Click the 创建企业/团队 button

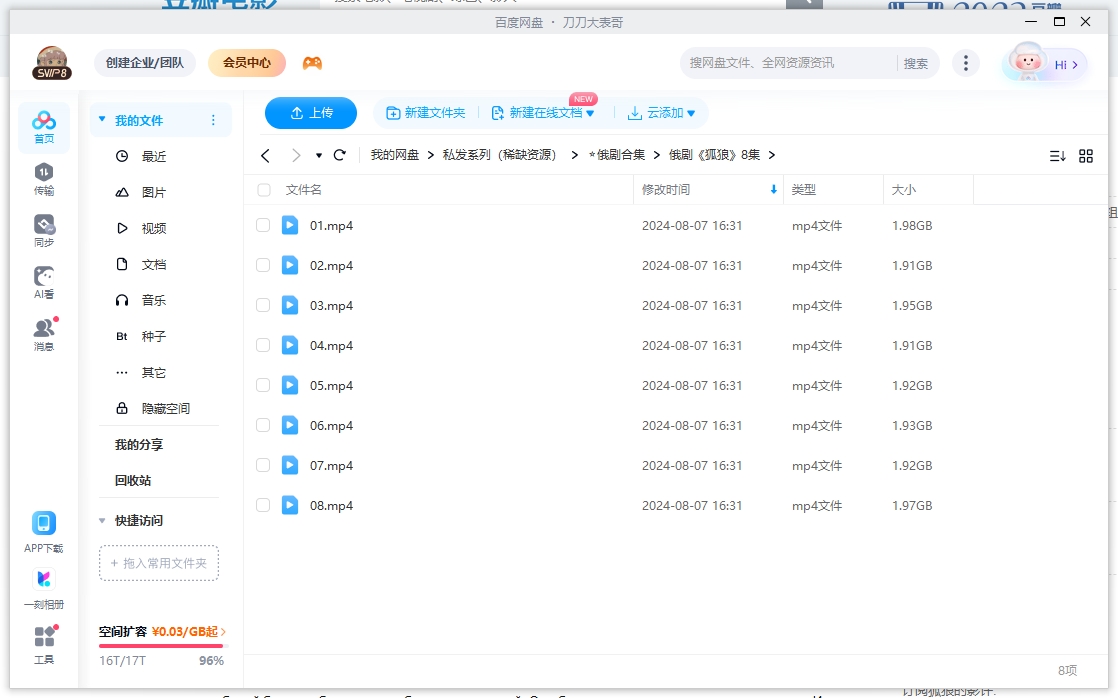pyautogui.click(x=145, y=63)
